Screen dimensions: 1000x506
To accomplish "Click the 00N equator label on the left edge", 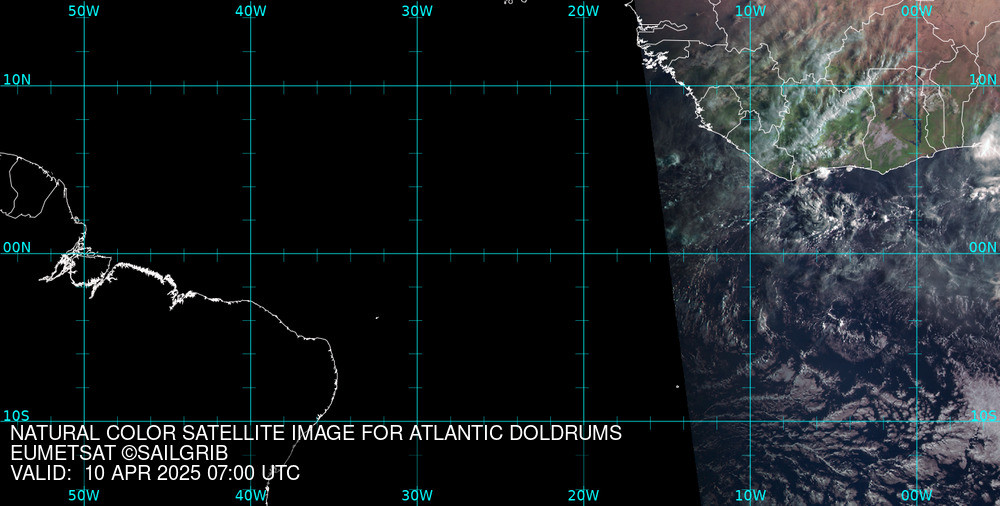I will click(x=17, y=248).
